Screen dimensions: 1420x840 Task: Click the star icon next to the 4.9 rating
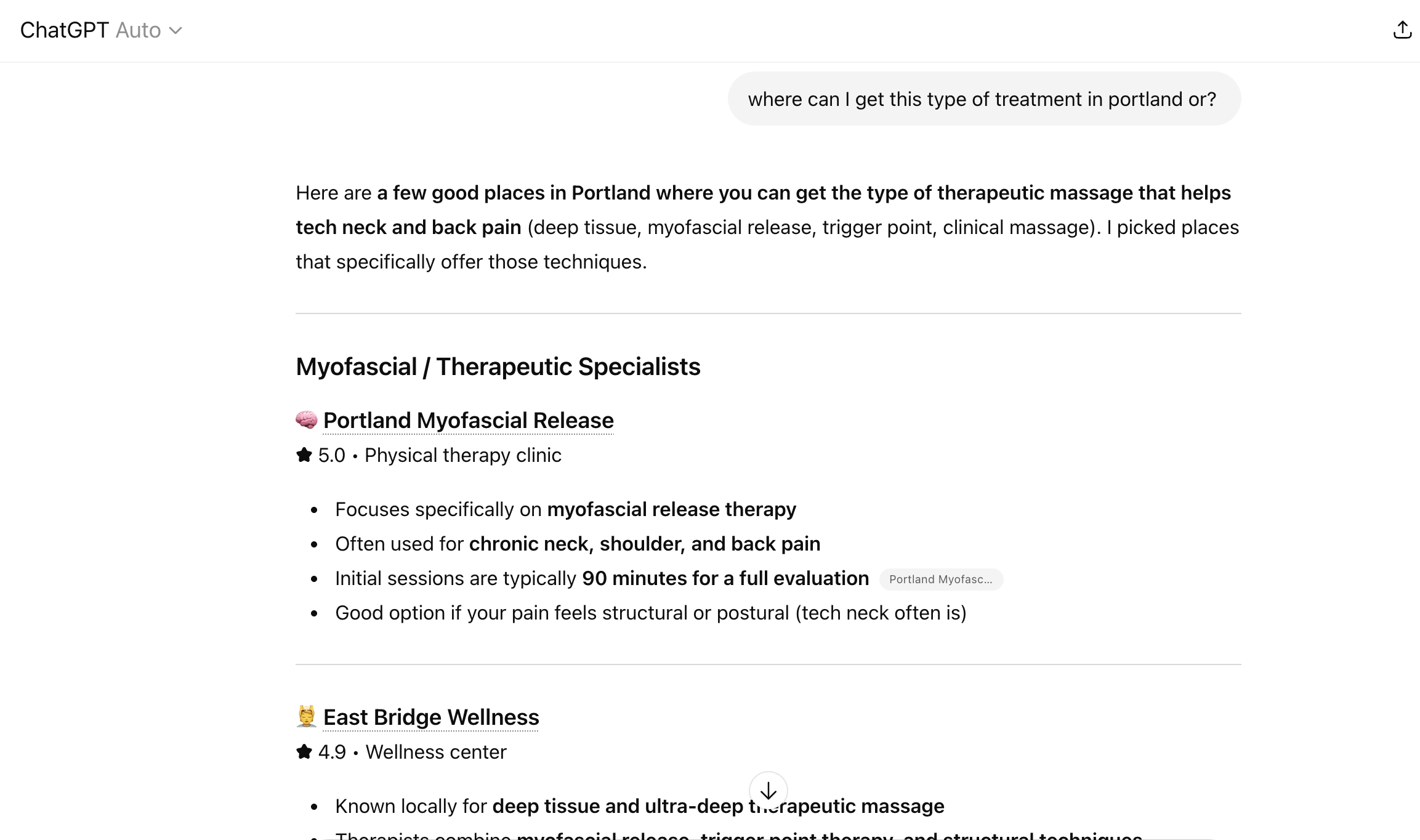(x=303, y=751)
